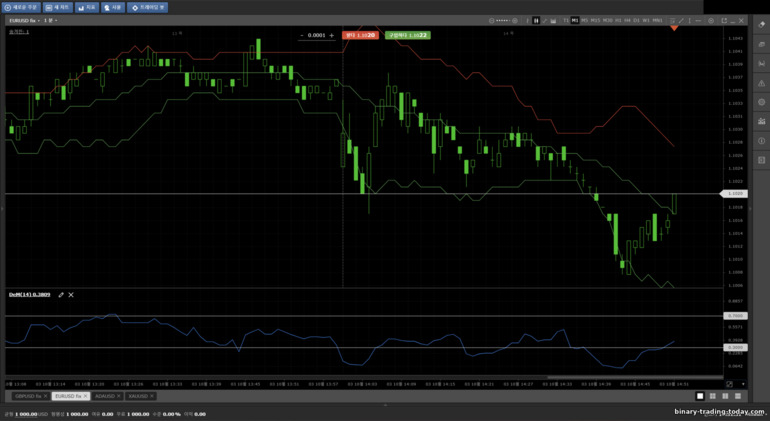
Task: Select the side-by-side columns layout icon
Action: [725, 396]
